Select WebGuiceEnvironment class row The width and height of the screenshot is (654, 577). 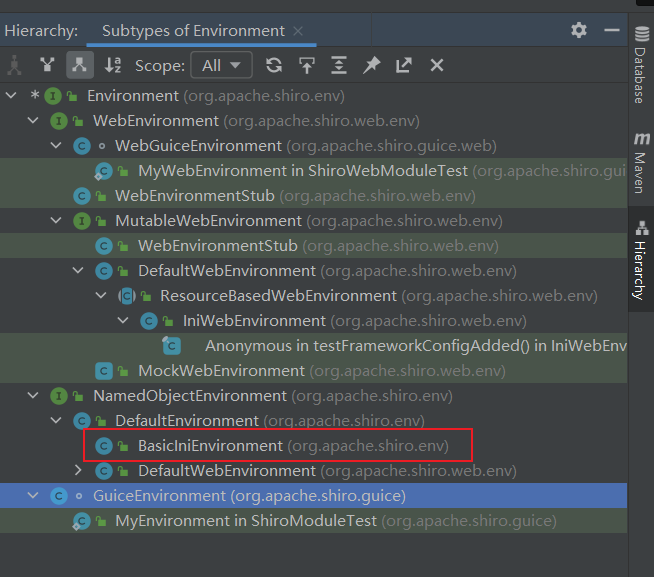coord(313,146)
